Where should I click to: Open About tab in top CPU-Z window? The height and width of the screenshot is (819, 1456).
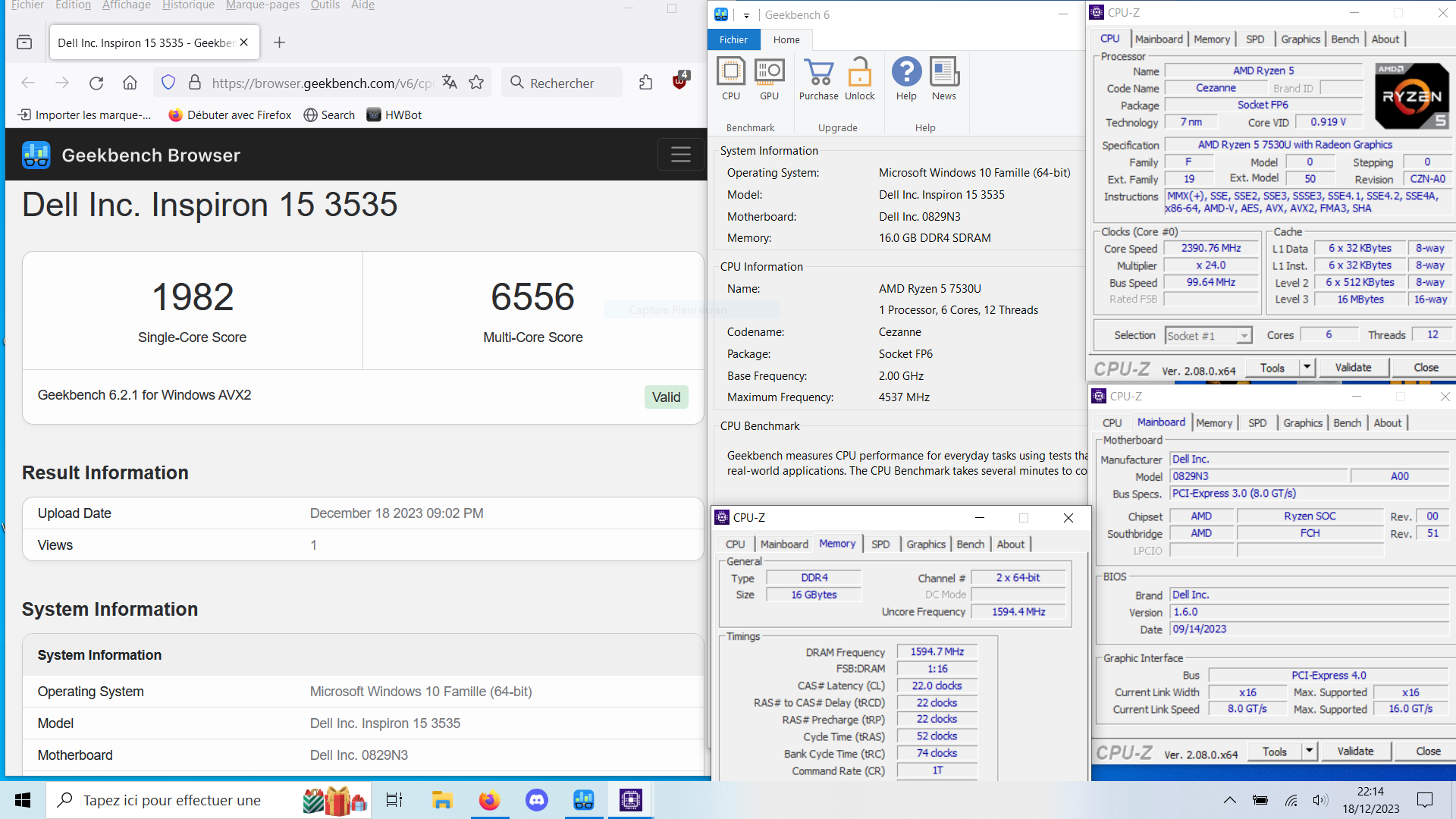pyautogui.click(x=1385, y=39)
